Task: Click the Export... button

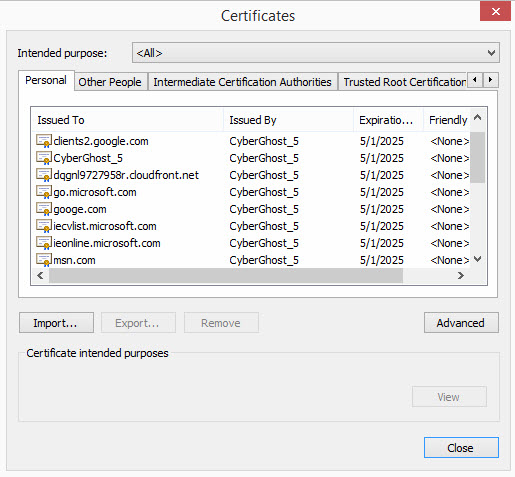Action: tap(138, 323)
